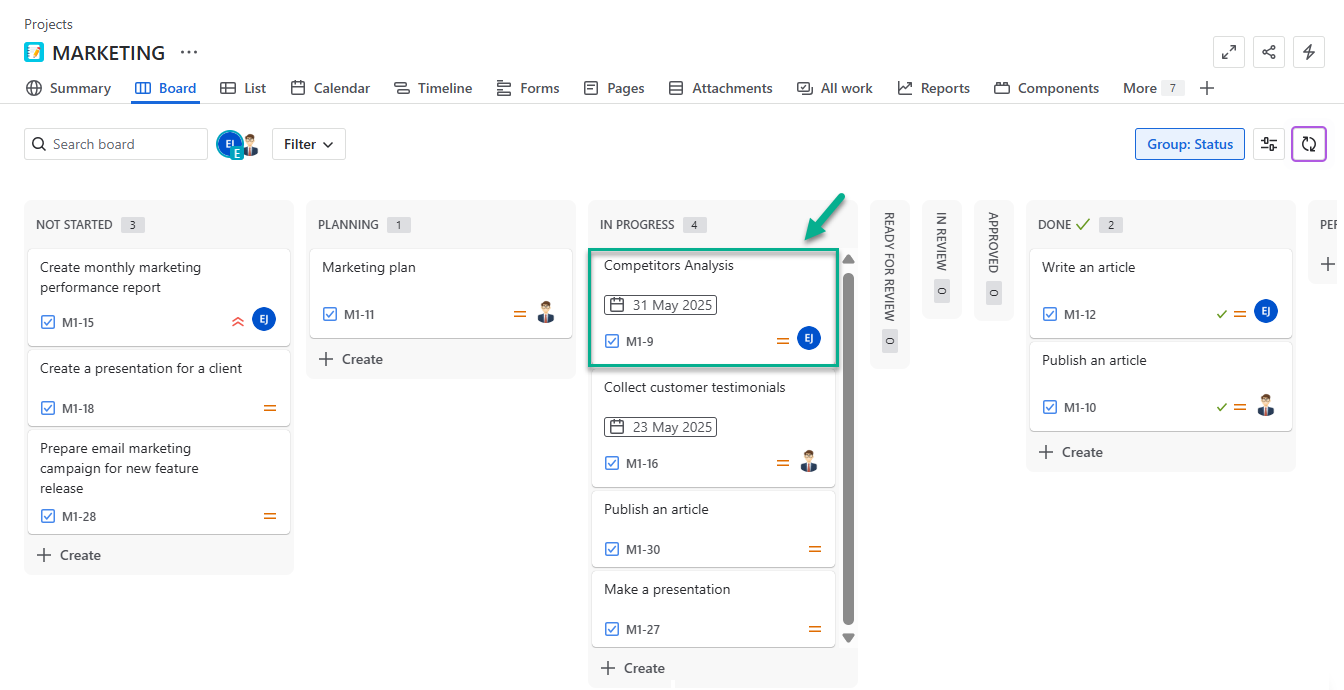Image resolution: width=1344 pixels, height=690 pixels.
Task: Click the task checkbox icon for M1-11
Action: pyautogui.click(x=331, y=314)
